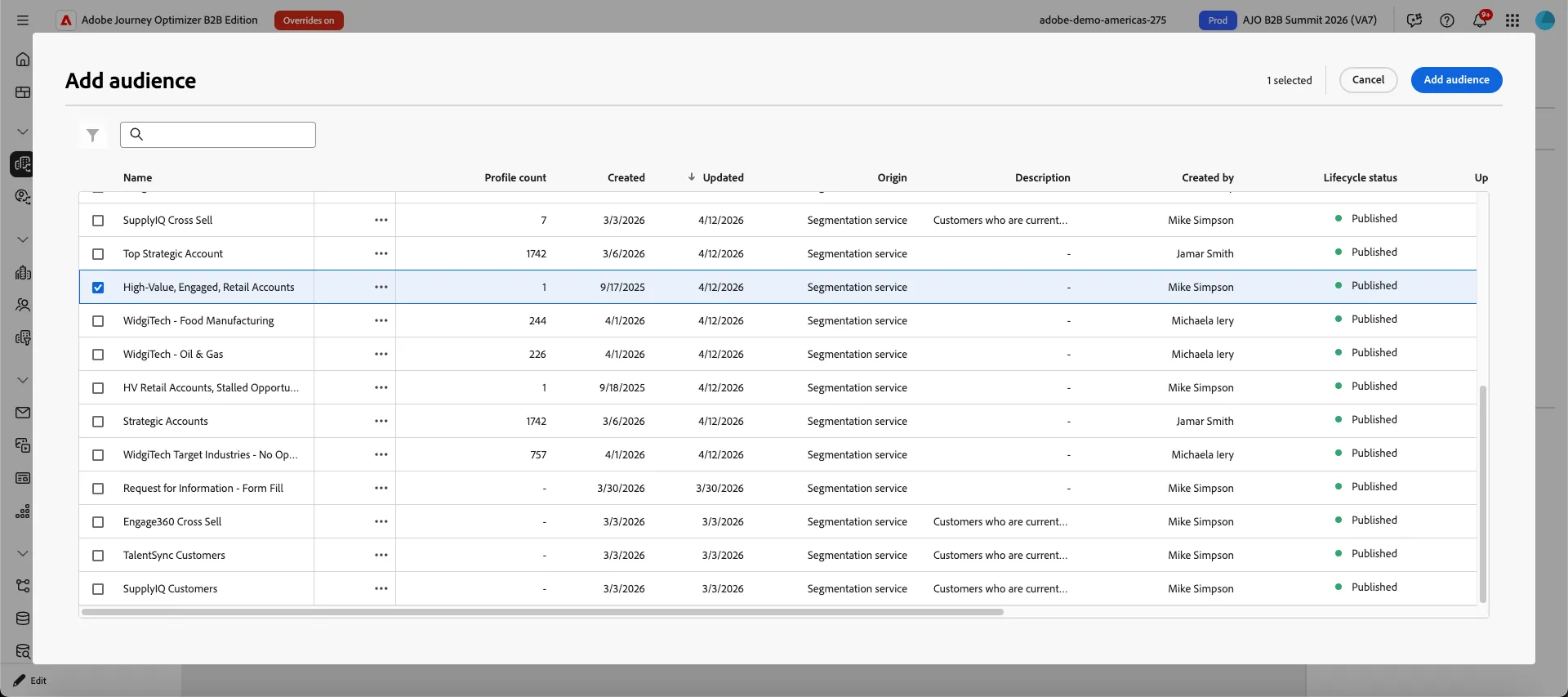
Task: Open more actions for Engage360 Cross Sell
Action: [x=381, y=521]
